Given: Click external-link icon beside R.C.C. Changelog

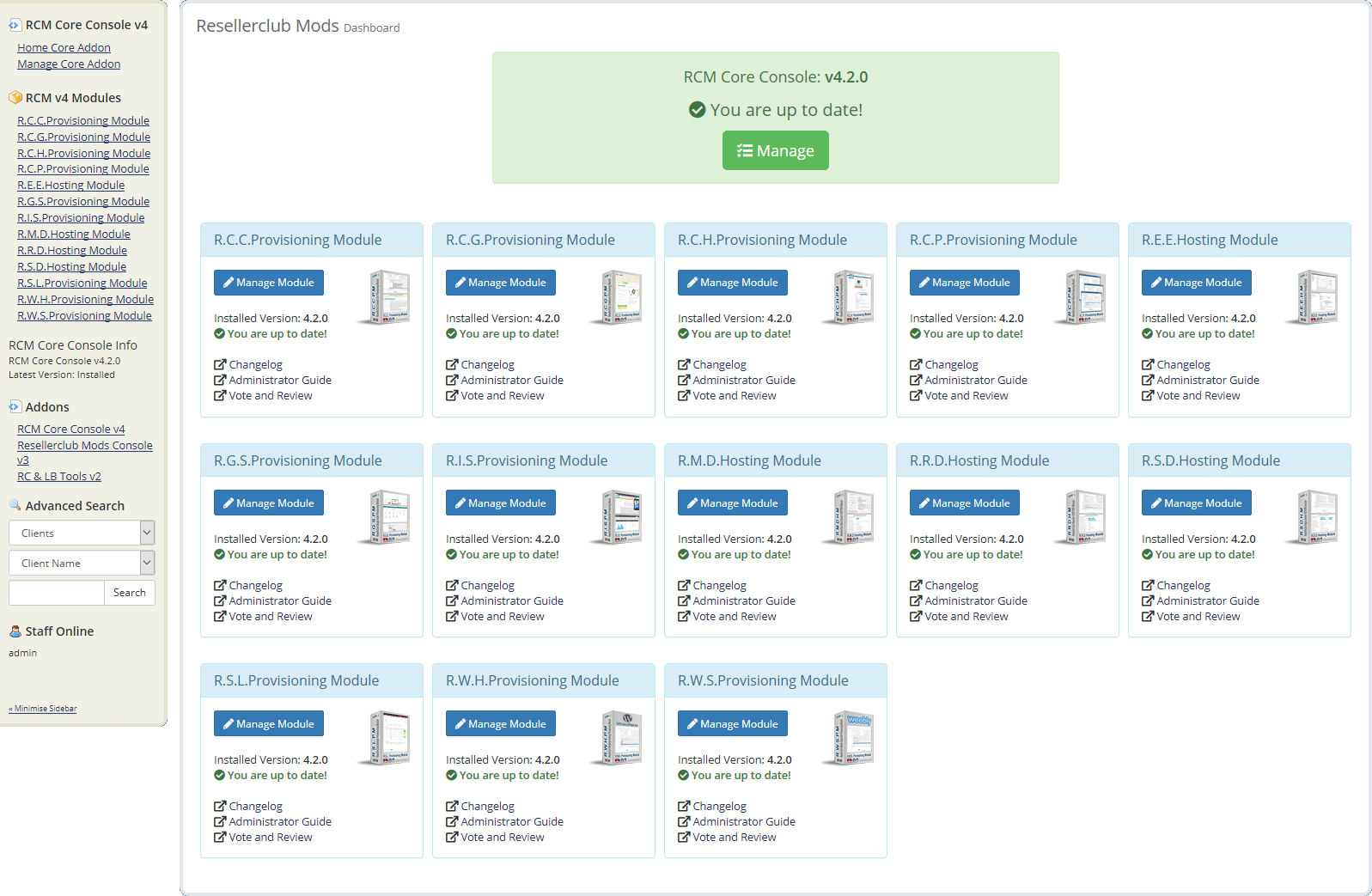Looking at the screenshot, I should 220,364.
